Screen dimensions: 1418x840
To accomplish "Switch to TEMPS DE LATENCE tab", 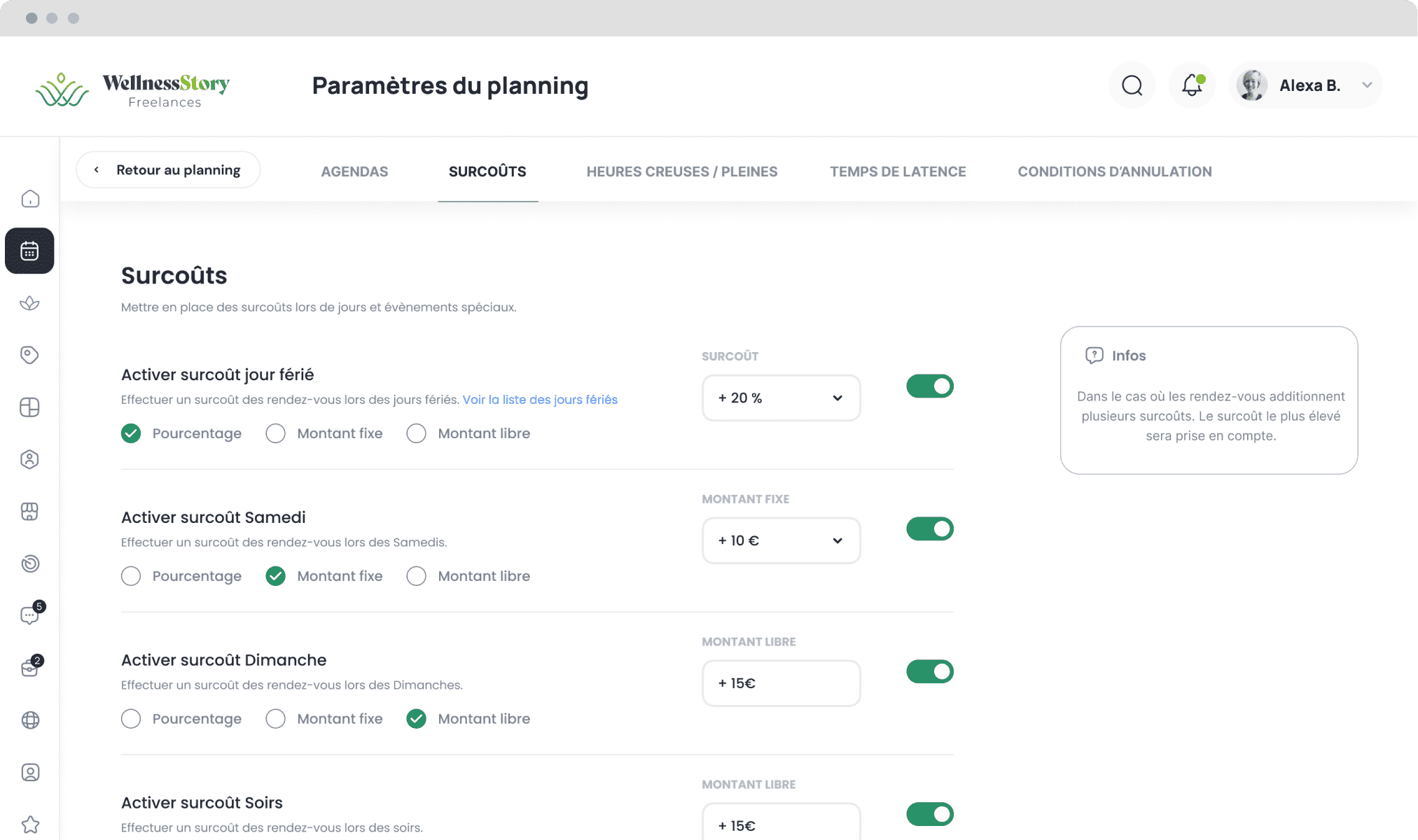I will tap(898, 172).
